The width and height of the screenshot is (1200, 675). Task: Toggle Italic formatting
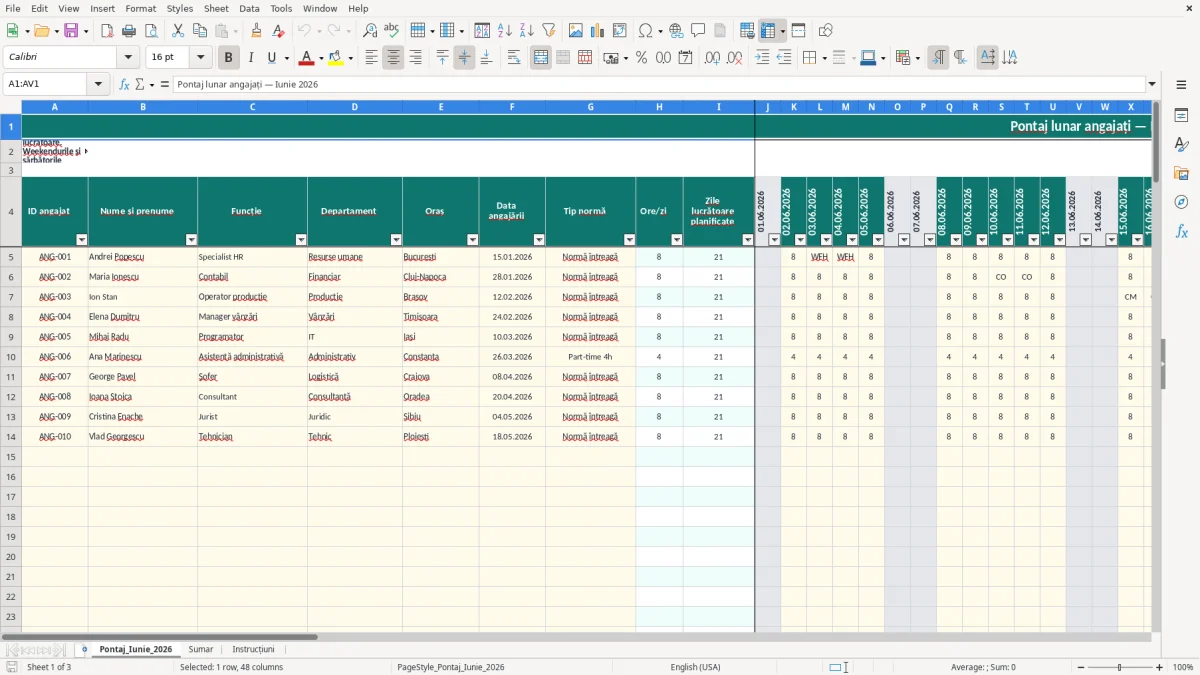(x=251, y=58)
